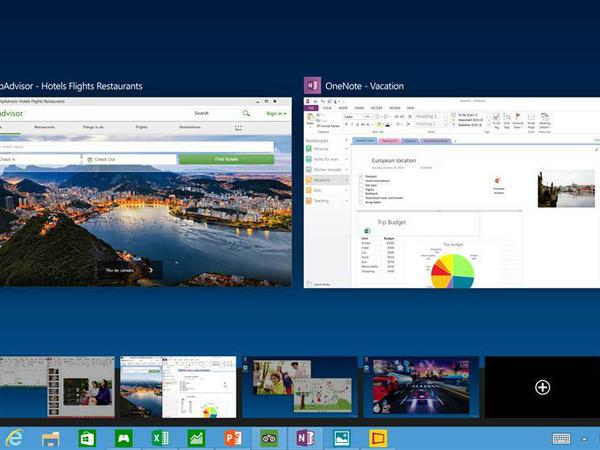
Task: Click the Check Out date field
Action: click(130, 159)
